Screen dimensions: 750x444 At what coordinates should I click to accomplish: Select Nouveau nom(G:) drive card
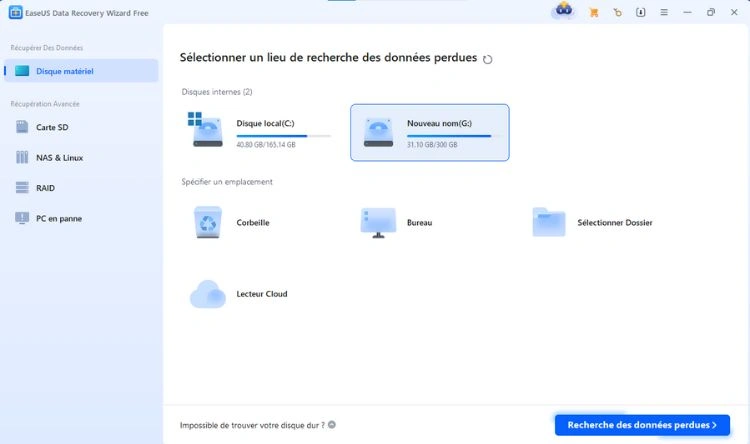tap(430, 133)
